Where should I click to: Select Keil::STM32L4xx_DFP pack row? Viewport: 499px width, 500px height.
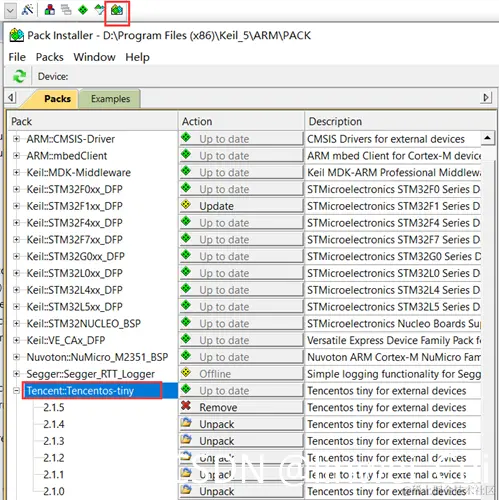tap(74, 290)
